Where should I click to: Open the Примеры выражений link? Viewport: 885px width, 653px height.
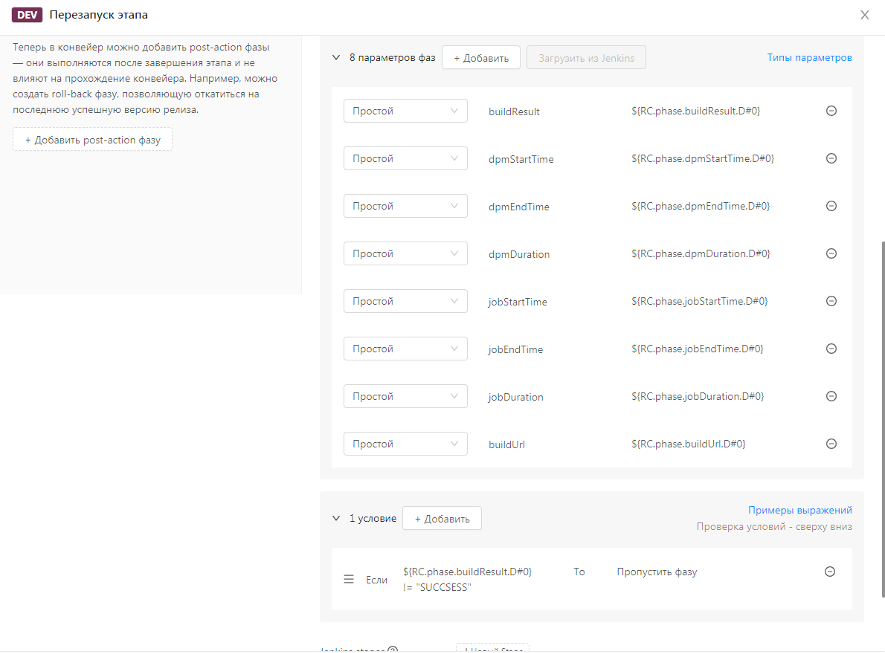pyautogui.click(x=800, y=510)
